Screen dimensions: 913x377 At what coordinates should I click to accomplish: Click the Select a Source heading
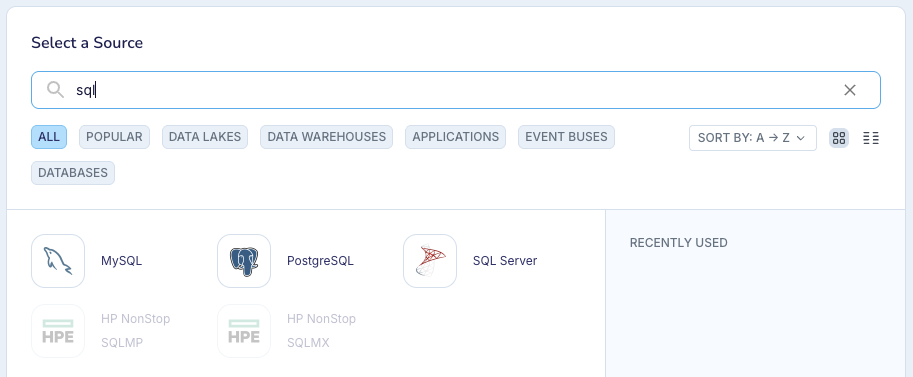pos(87,43)
